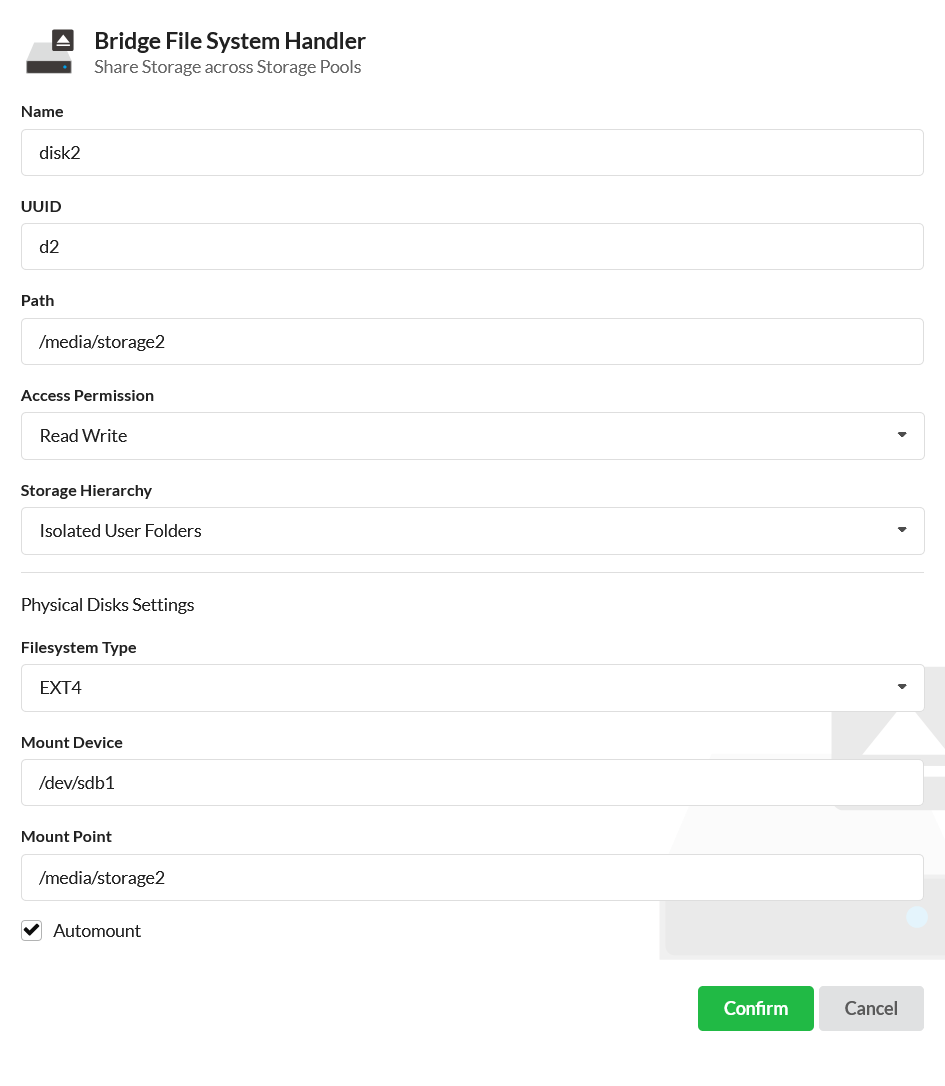Select the Read Write permission combo box
This screenshot has height=1086, width=945.
[472, 436]
